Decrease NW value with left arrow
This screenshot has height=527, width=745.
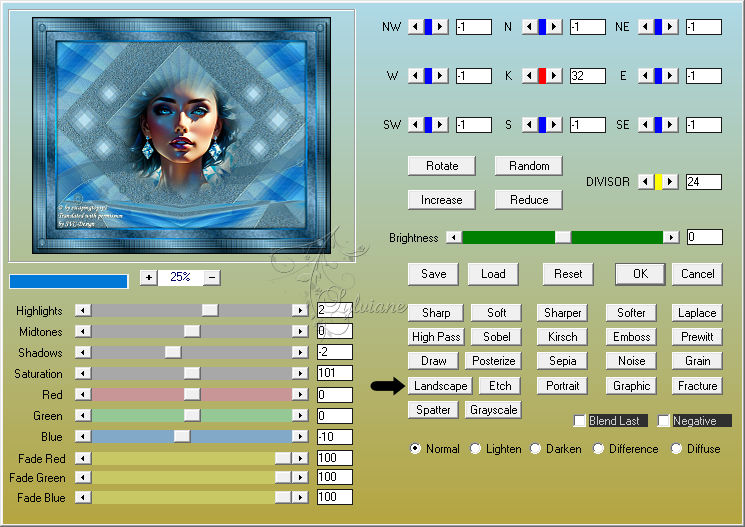[416, 27]
